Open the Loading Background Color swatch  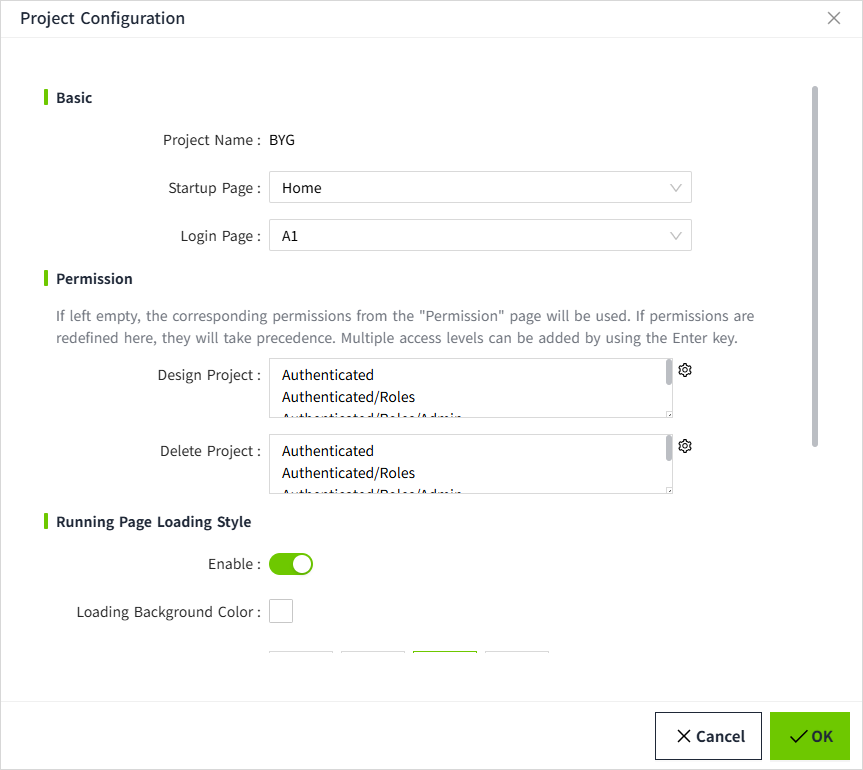tap(281, 611)
